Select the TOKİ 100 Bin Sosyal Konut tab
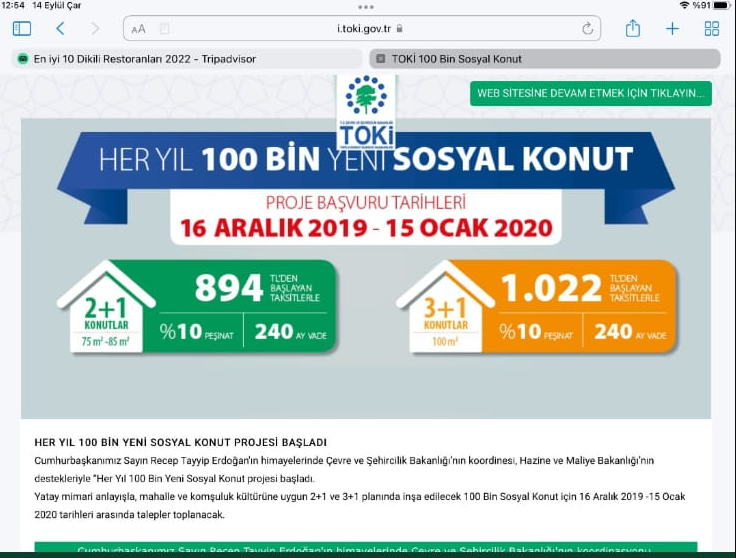 coord(545,59)
